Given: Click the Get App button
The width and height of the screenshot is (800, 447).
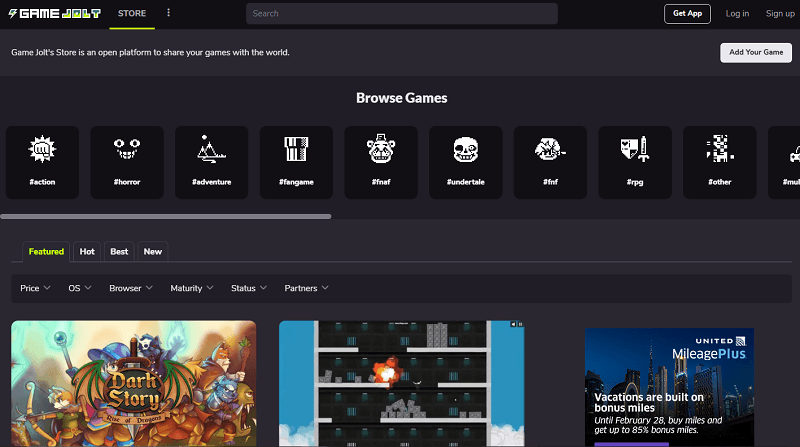Looking at the screenshot, I should pyautogui.click(x=686, y=13).
